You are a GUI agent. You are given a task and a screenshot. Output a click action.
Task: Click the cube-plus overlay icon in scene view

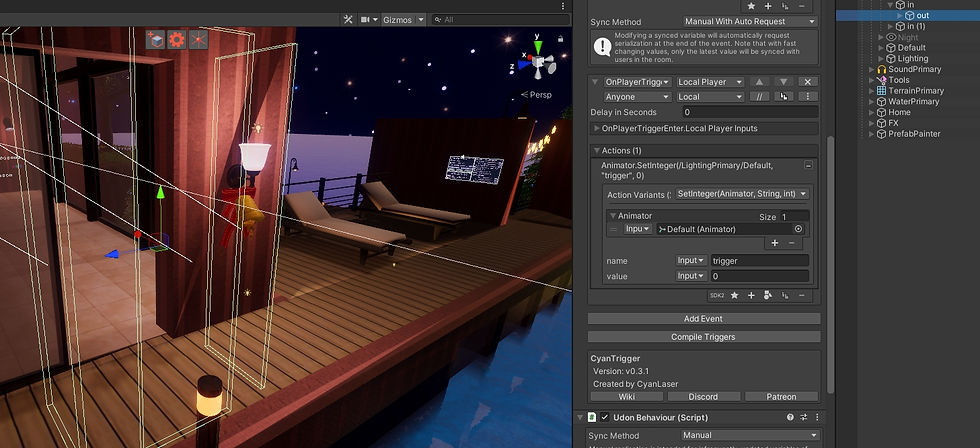pos(155,40)
